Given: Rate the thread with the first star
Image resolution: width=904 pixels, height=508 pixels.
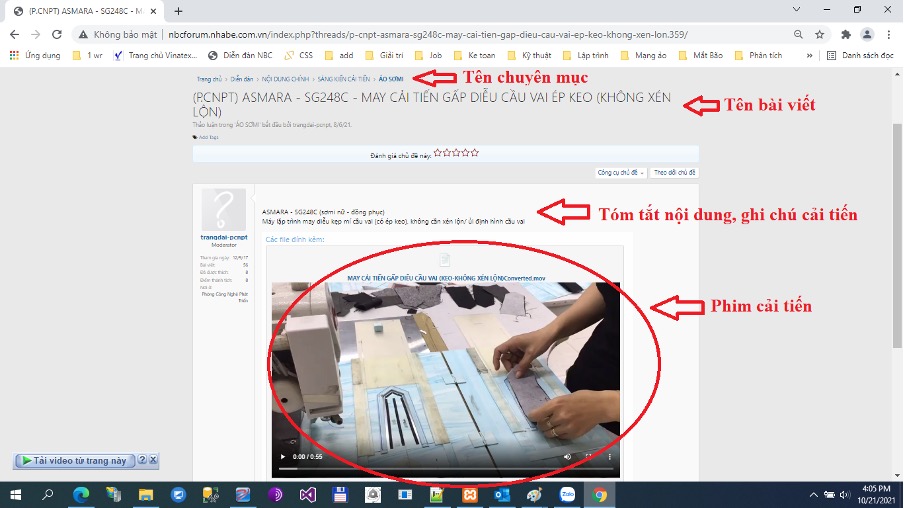Looking at the screenshot, I should [438, 153].
